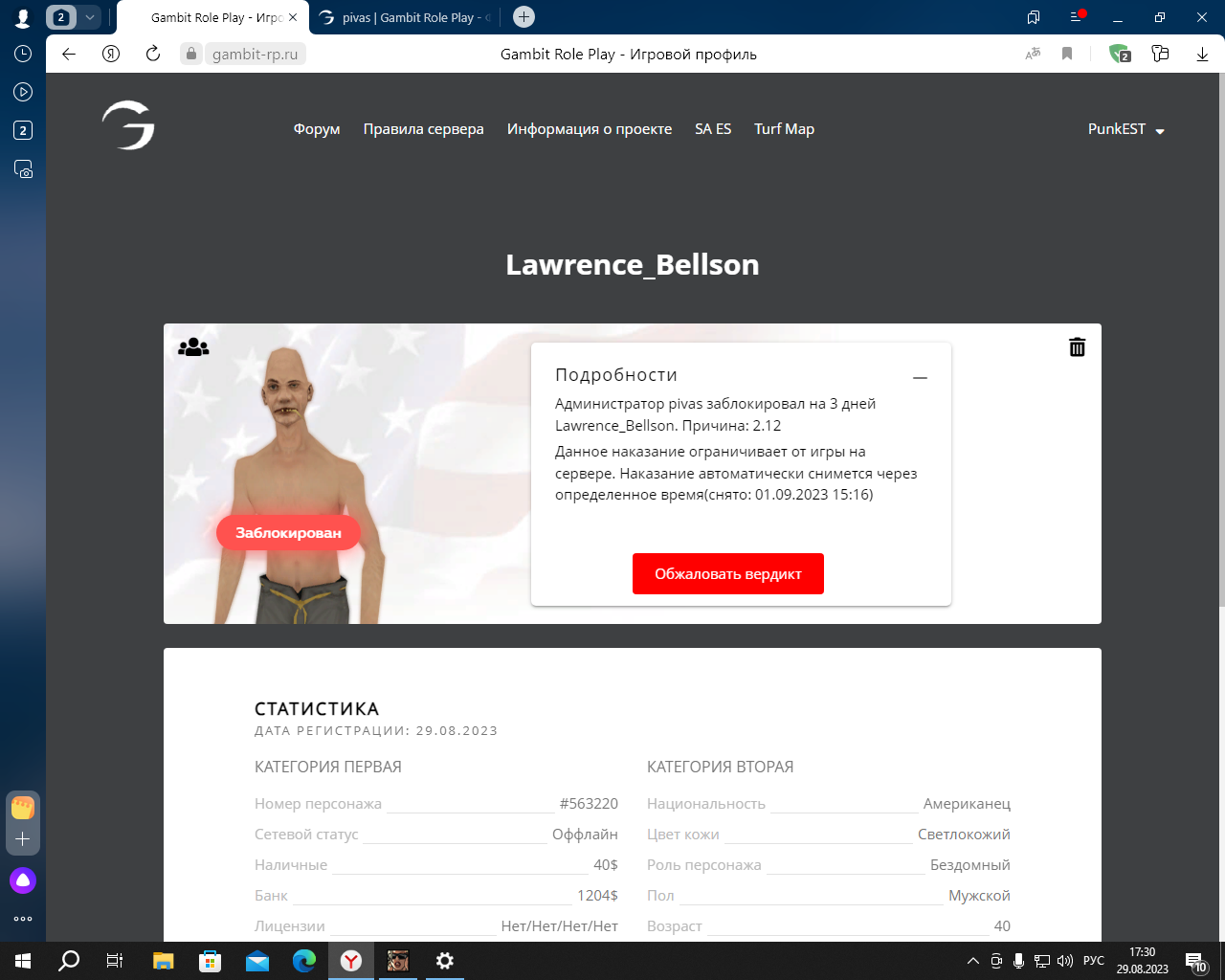Image resolution: width=1225 pixels, height=980 pixels.
Task: Open browser downloads with the arrow icon
Action: [x=1202, y=54]
